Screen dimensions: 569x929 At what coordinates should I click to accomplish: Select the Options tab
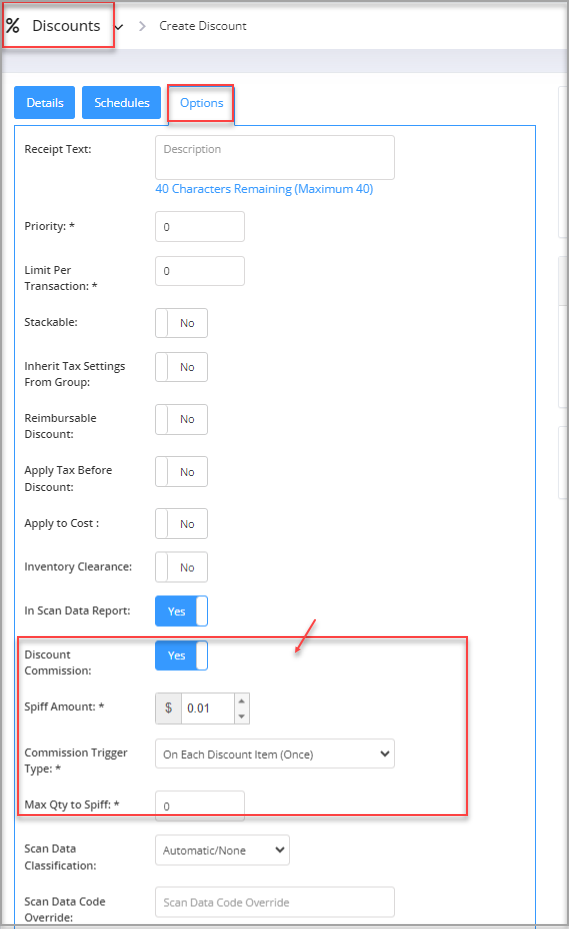point(202,103)
